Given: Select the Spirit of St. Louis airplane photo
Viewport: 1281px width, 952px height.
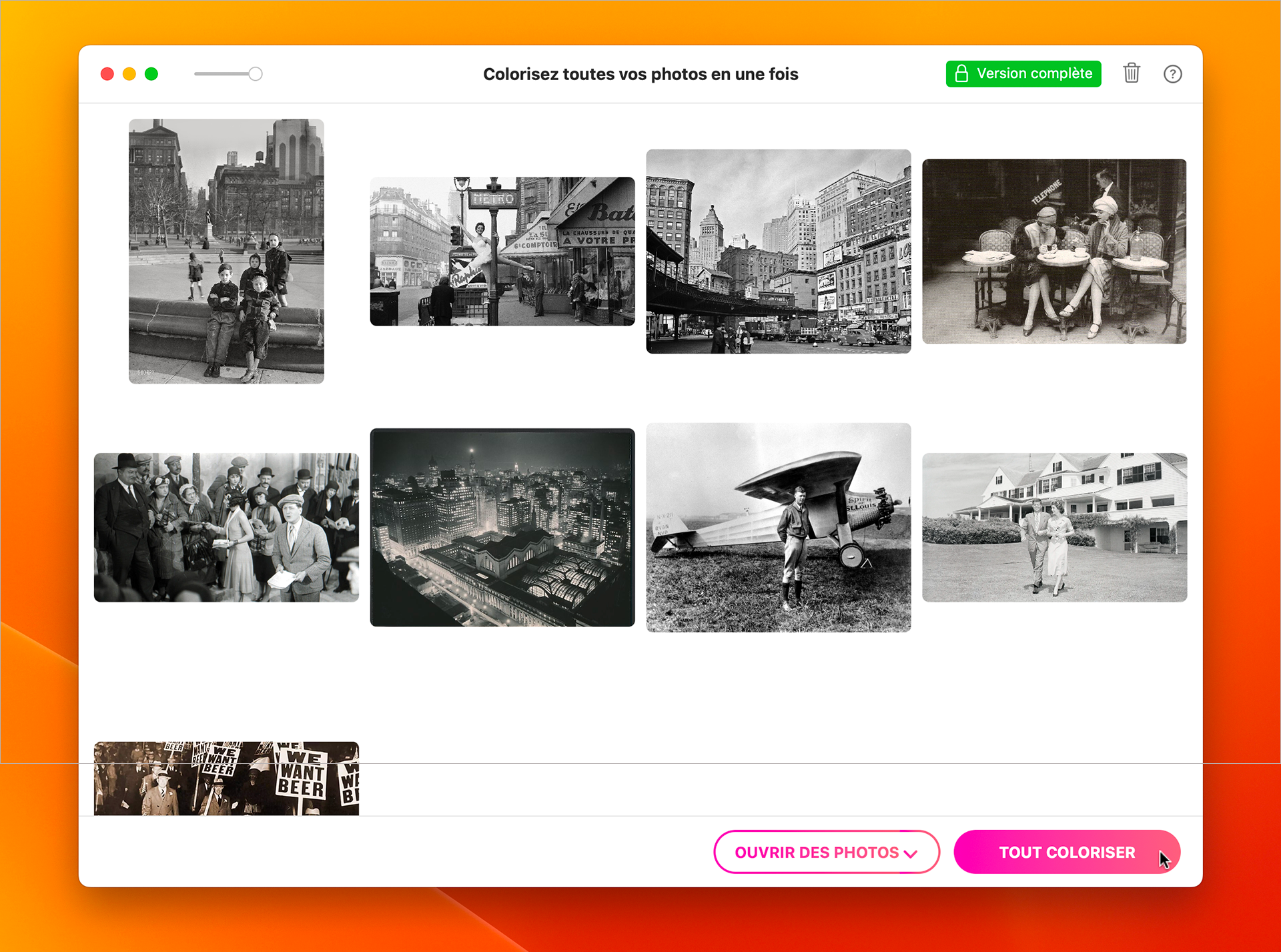Looking at the screenshot, I should point(778,526).
